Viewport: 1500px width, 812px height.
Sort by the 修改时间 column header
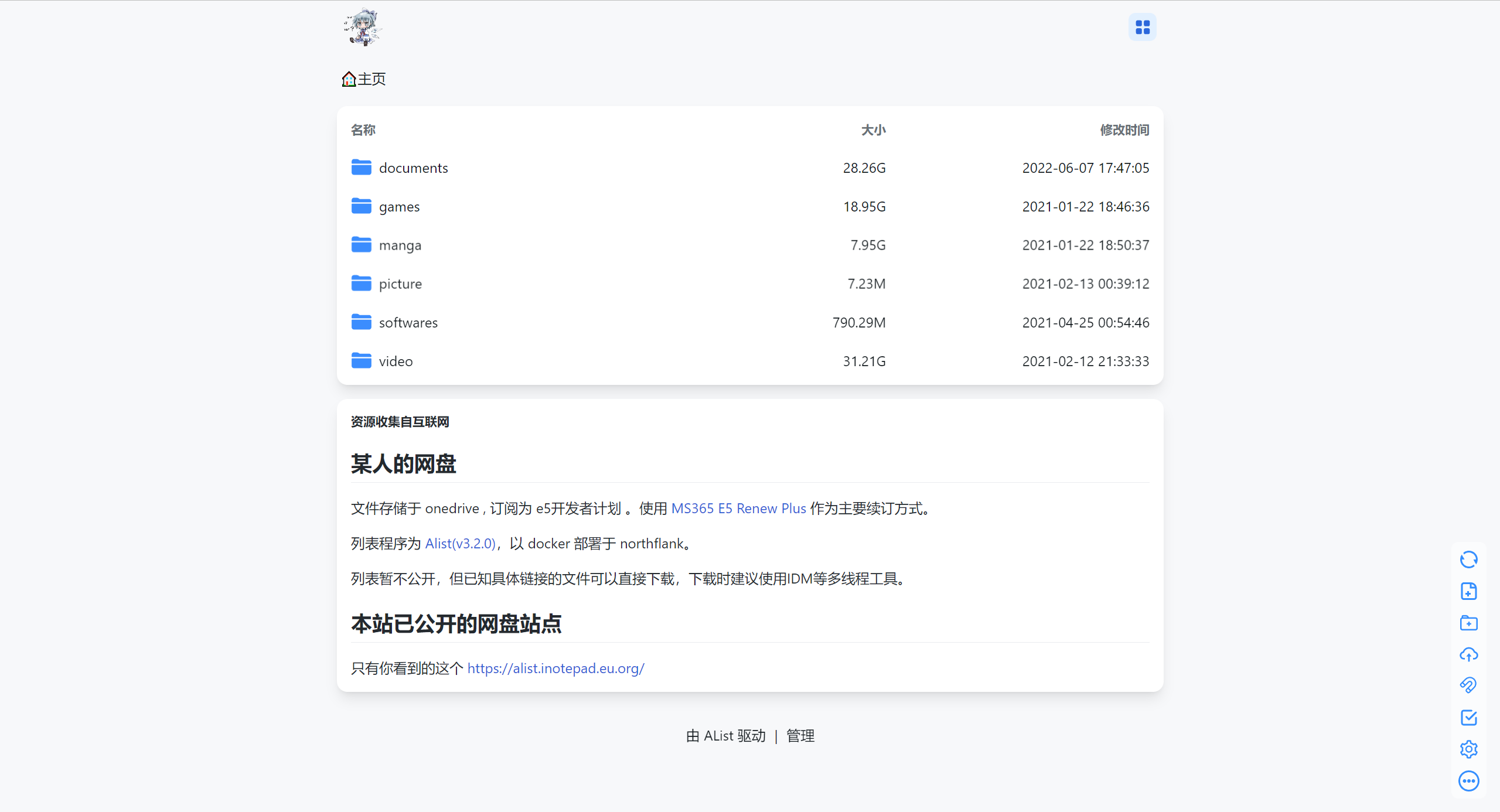click(x=1124, y=130)
